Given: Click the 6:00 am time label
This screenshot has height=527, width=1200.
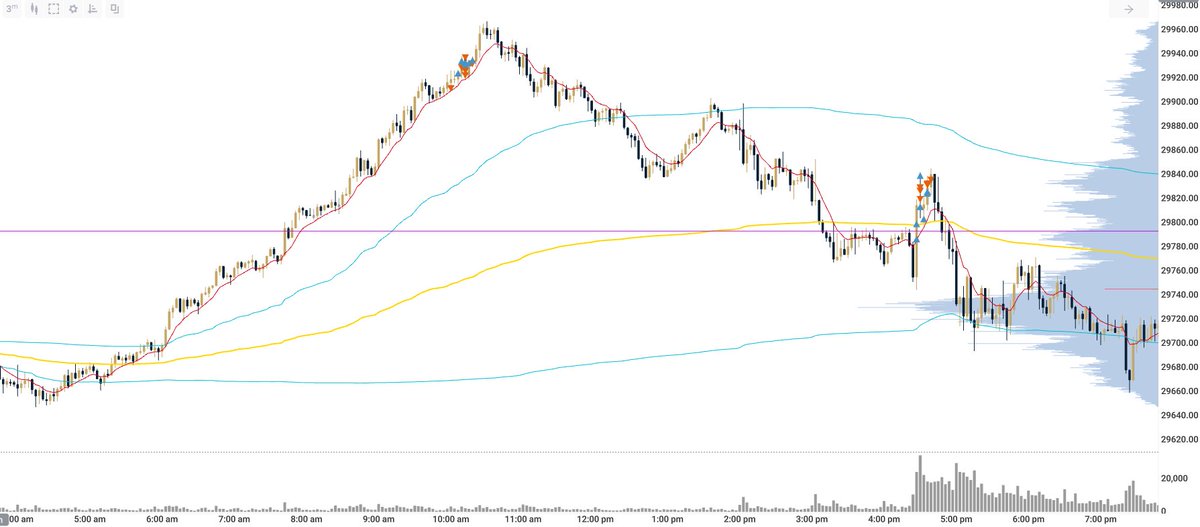Looking at the screenshot, I should click(162, 520).
